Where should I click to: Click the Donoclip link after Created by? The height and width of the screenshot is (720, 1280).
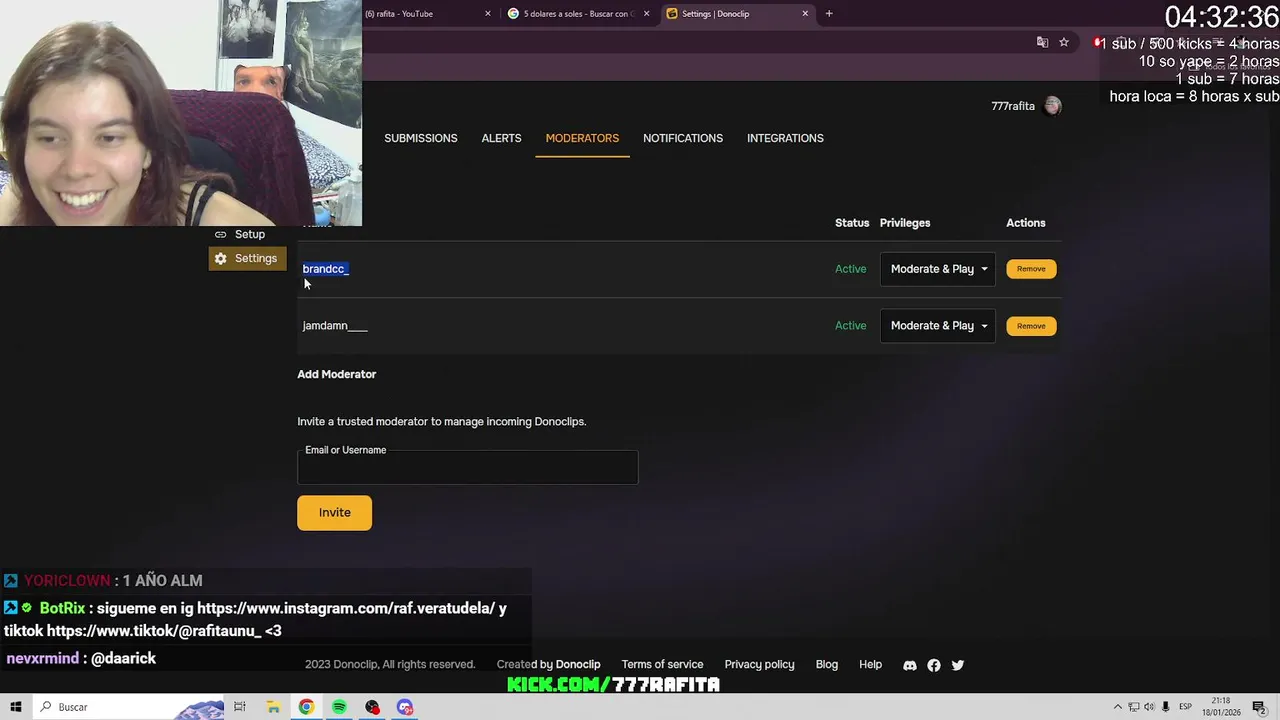coord(578,665)
